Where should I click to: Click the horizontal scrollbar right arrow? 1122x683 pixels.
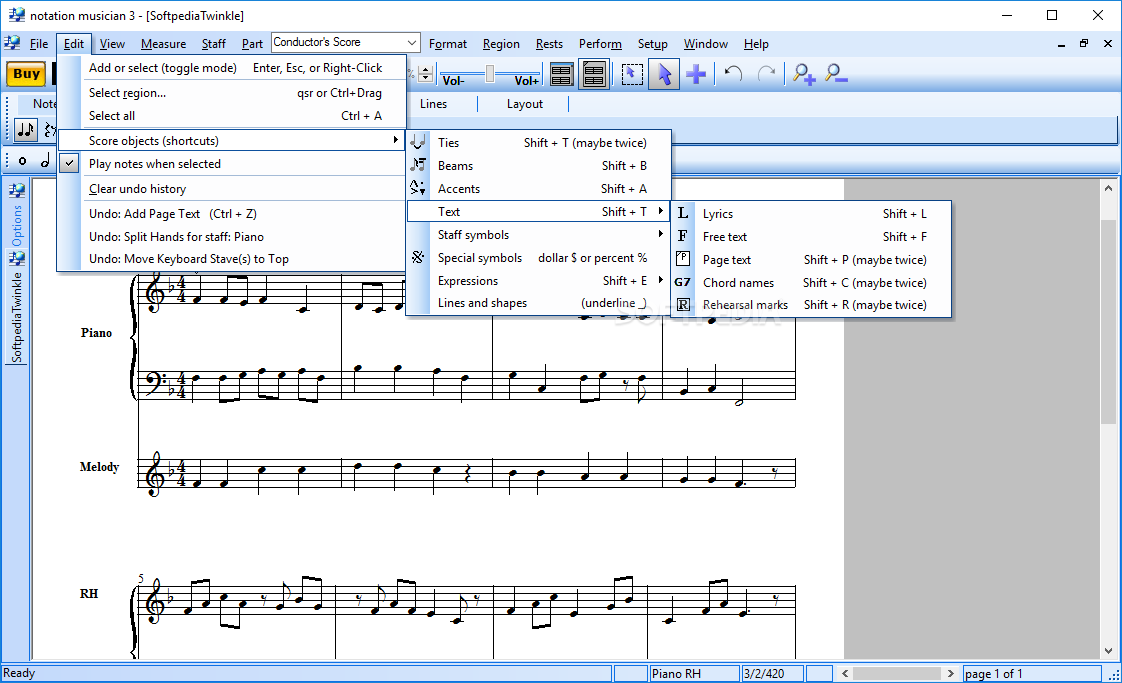[x=950, y=674]
